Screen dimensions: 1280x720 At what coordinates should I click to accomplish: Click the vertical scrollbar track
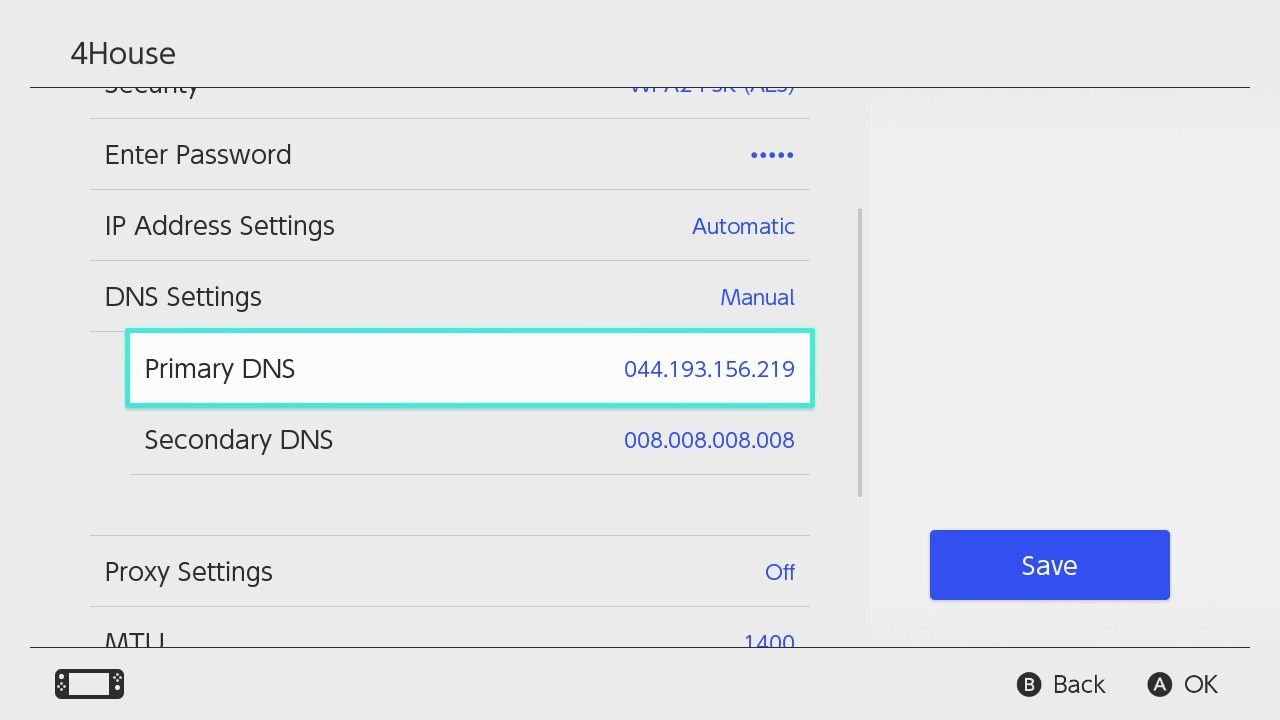[860, 350]
